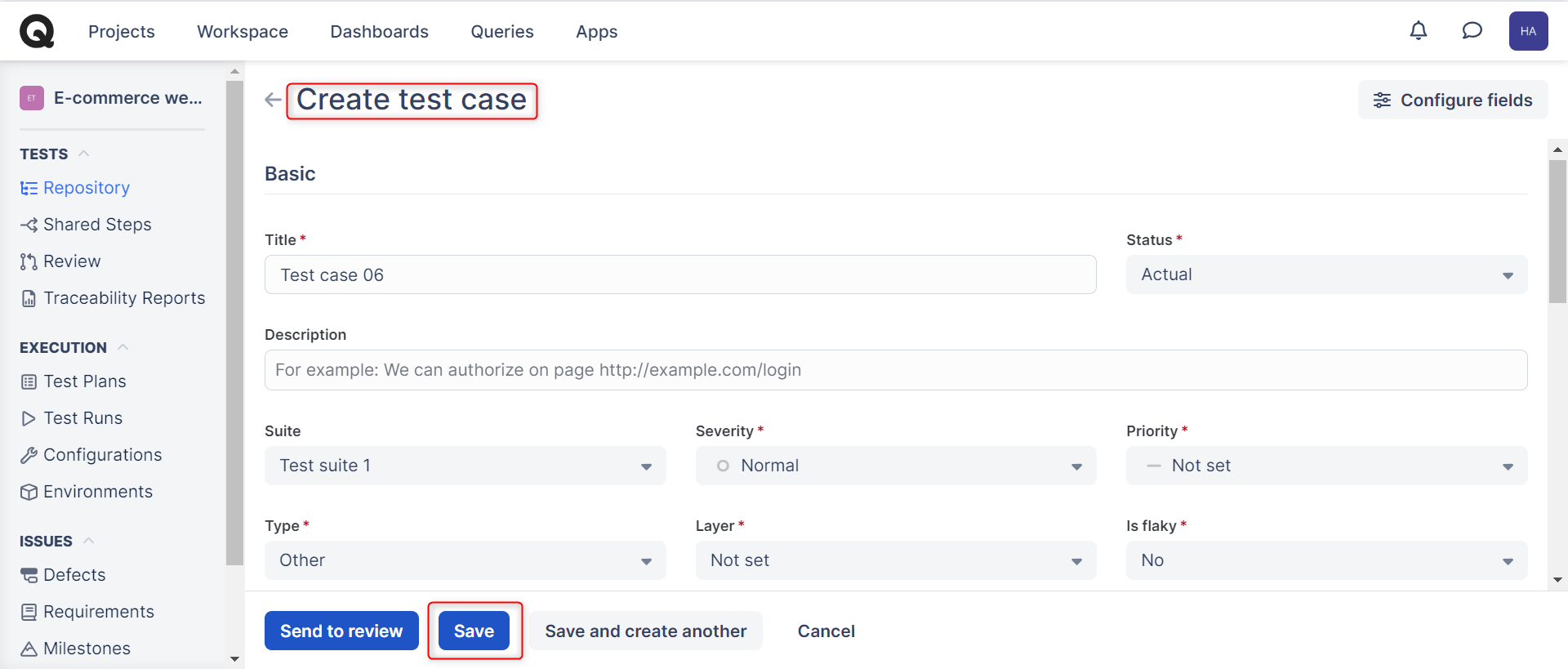Click the Save button

point(474,631)
